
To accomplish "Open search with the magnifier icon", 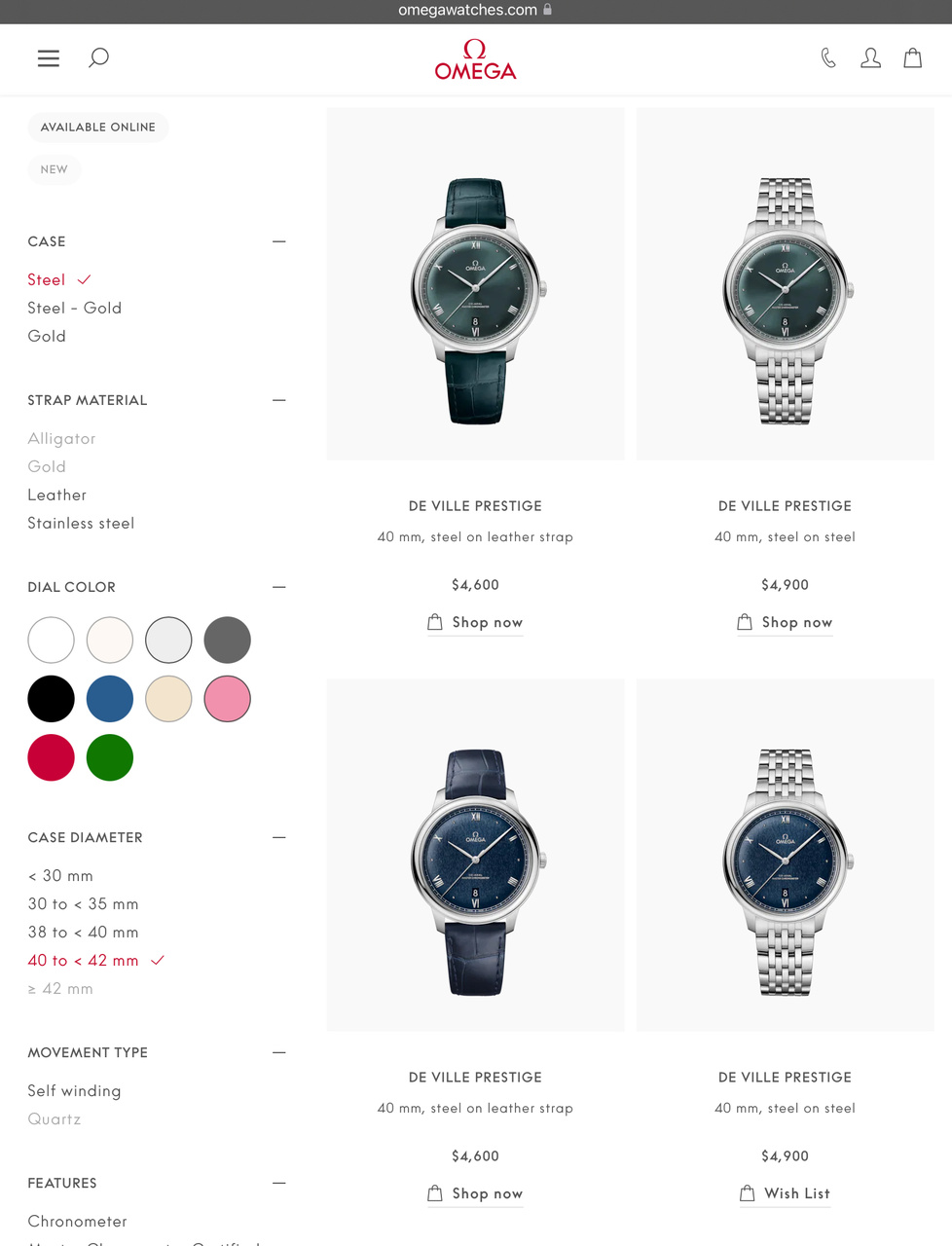I will pos(98,57).
